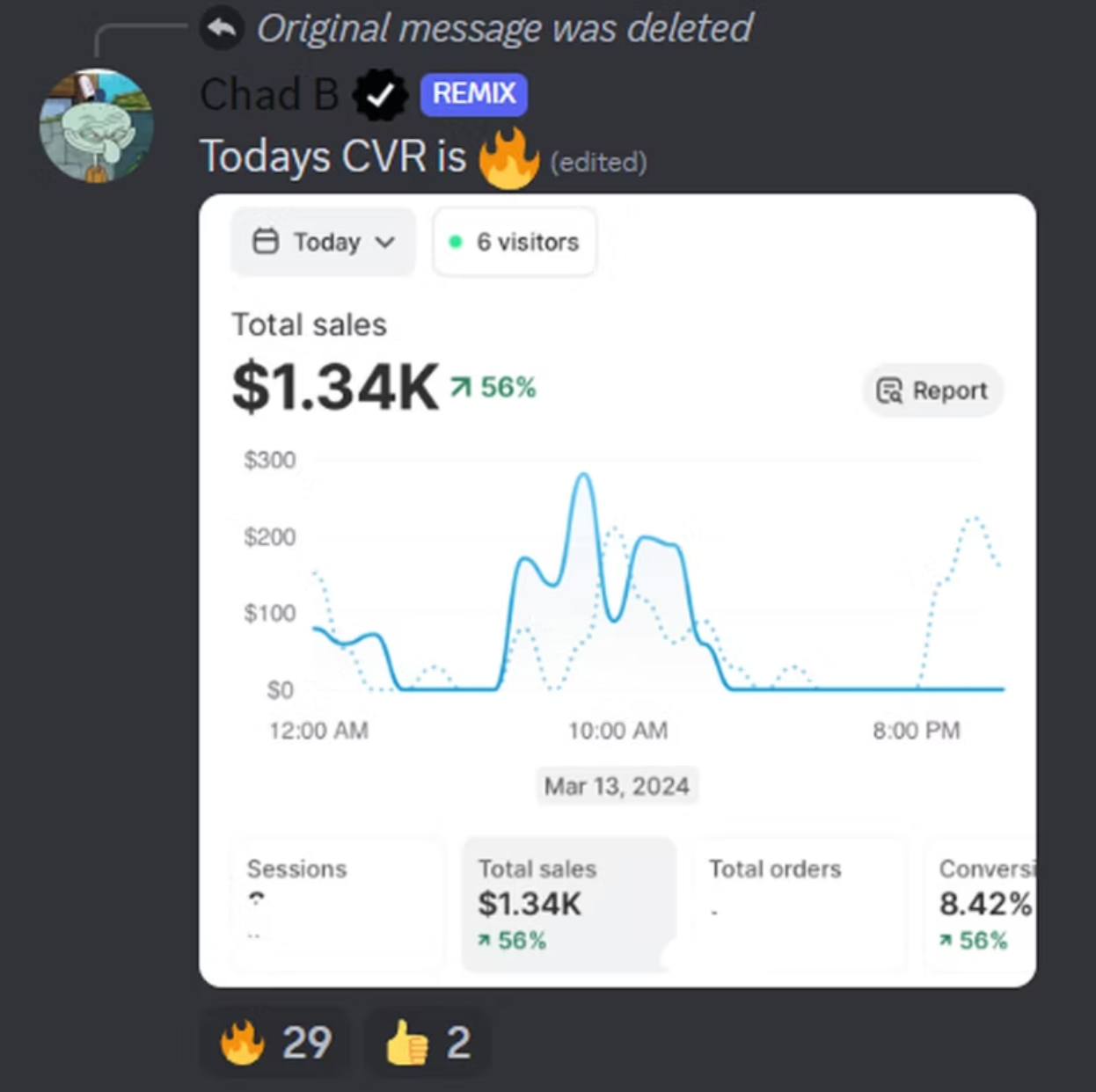Toggle the fire reaction with 29 count
1096x1092 pixels.
[x=275, y=1043]
